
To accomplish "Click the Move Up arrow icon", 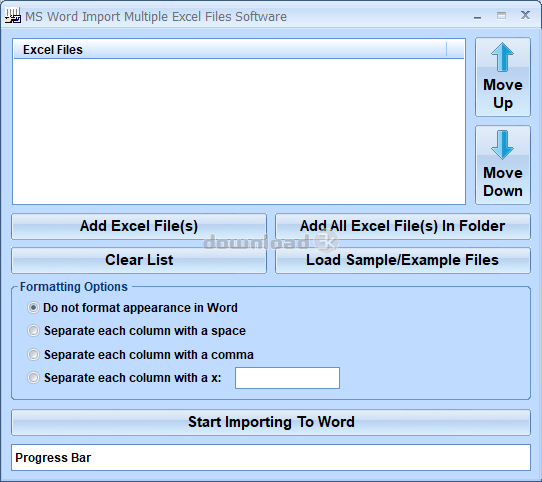I will coord(502,57).
